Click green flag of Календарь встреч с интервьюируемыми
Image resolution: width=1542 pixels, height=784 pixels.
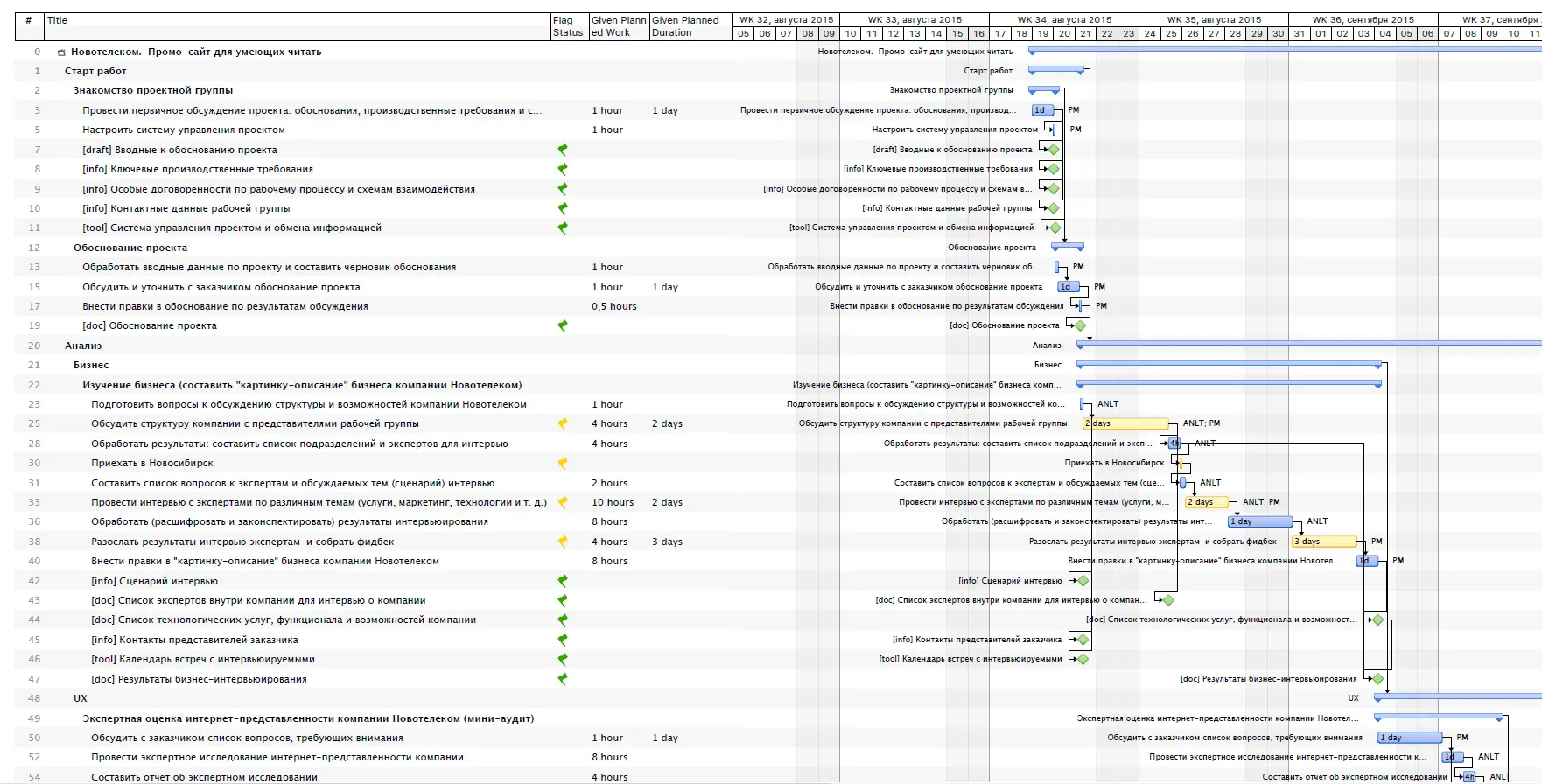tap(563, 659)
